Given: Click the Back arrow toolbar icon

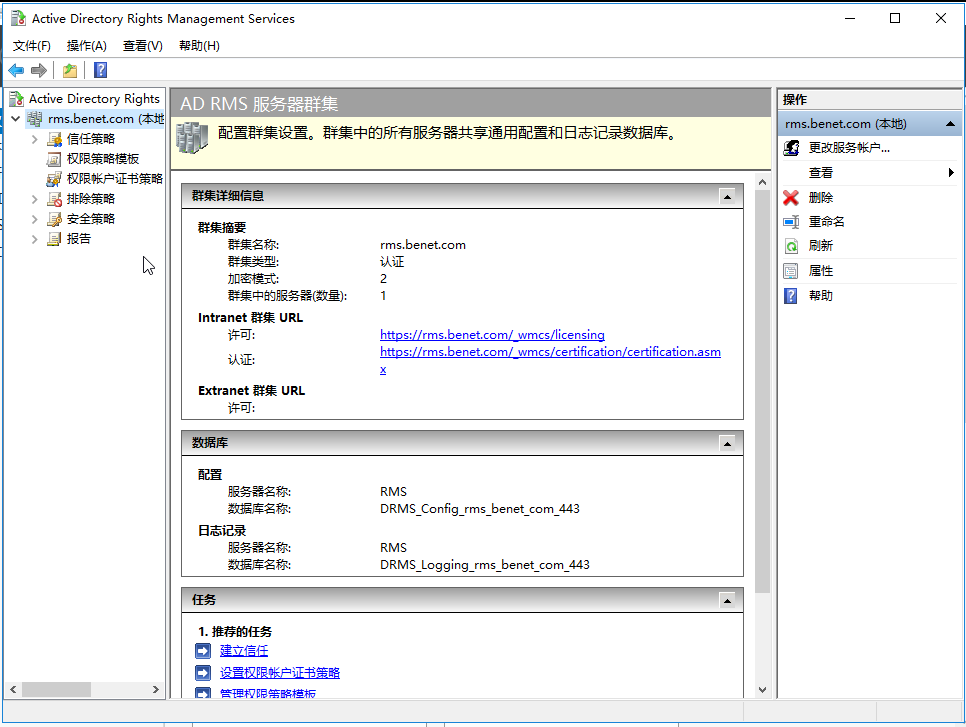Looking at the screenshot, I should (16, 70).
